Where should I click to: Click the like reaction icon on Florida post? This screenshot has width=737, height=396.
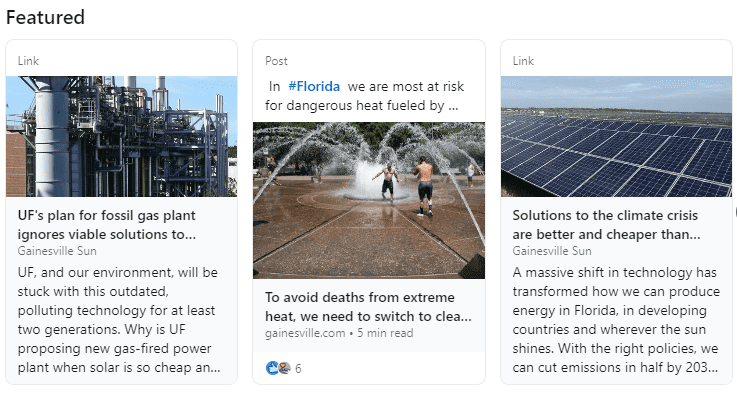[272, 368]
